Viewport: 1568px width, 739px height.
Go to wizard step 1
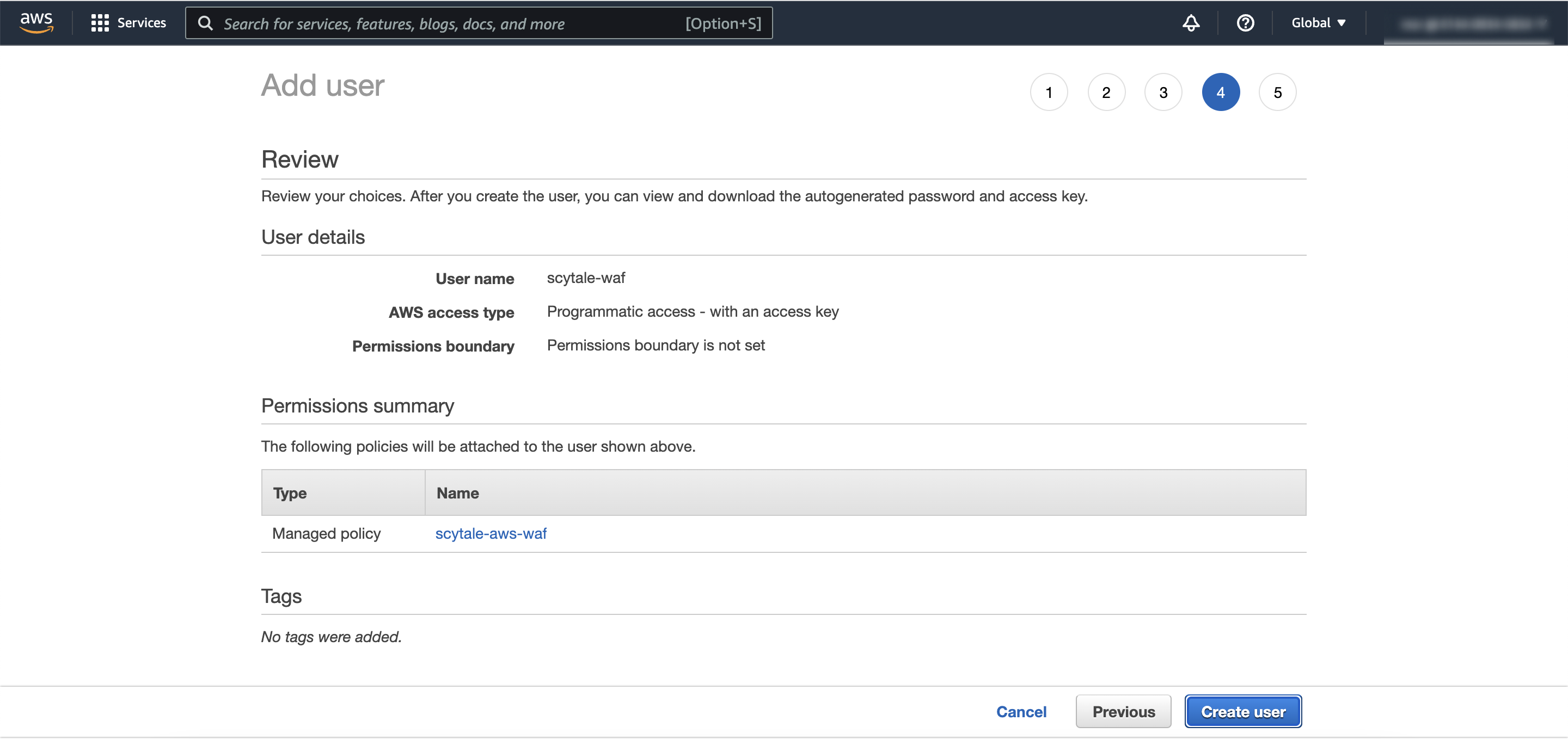(x=1048, y=93)
